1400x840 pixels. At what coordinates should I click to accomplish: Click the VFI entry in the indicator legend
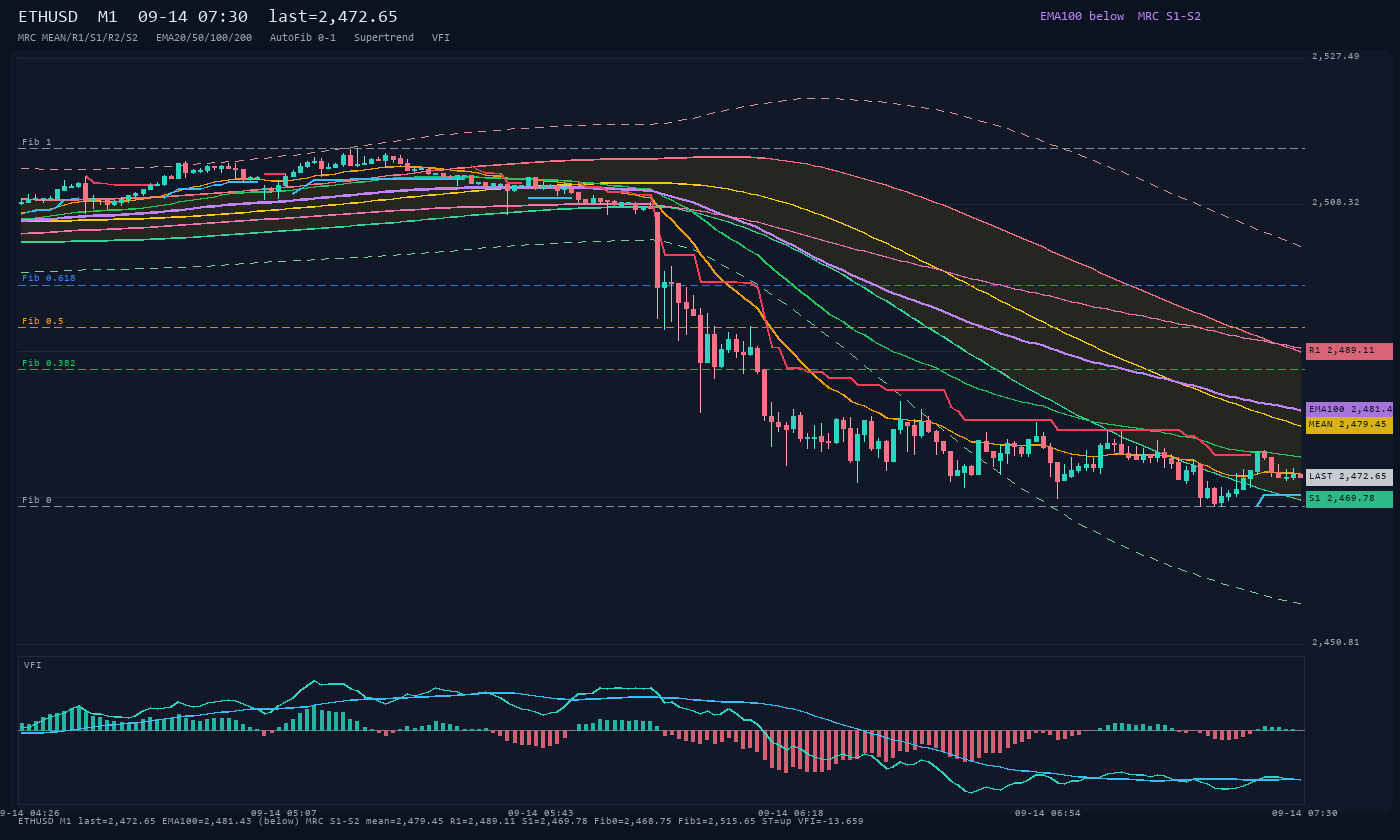[x=441, y=37]
